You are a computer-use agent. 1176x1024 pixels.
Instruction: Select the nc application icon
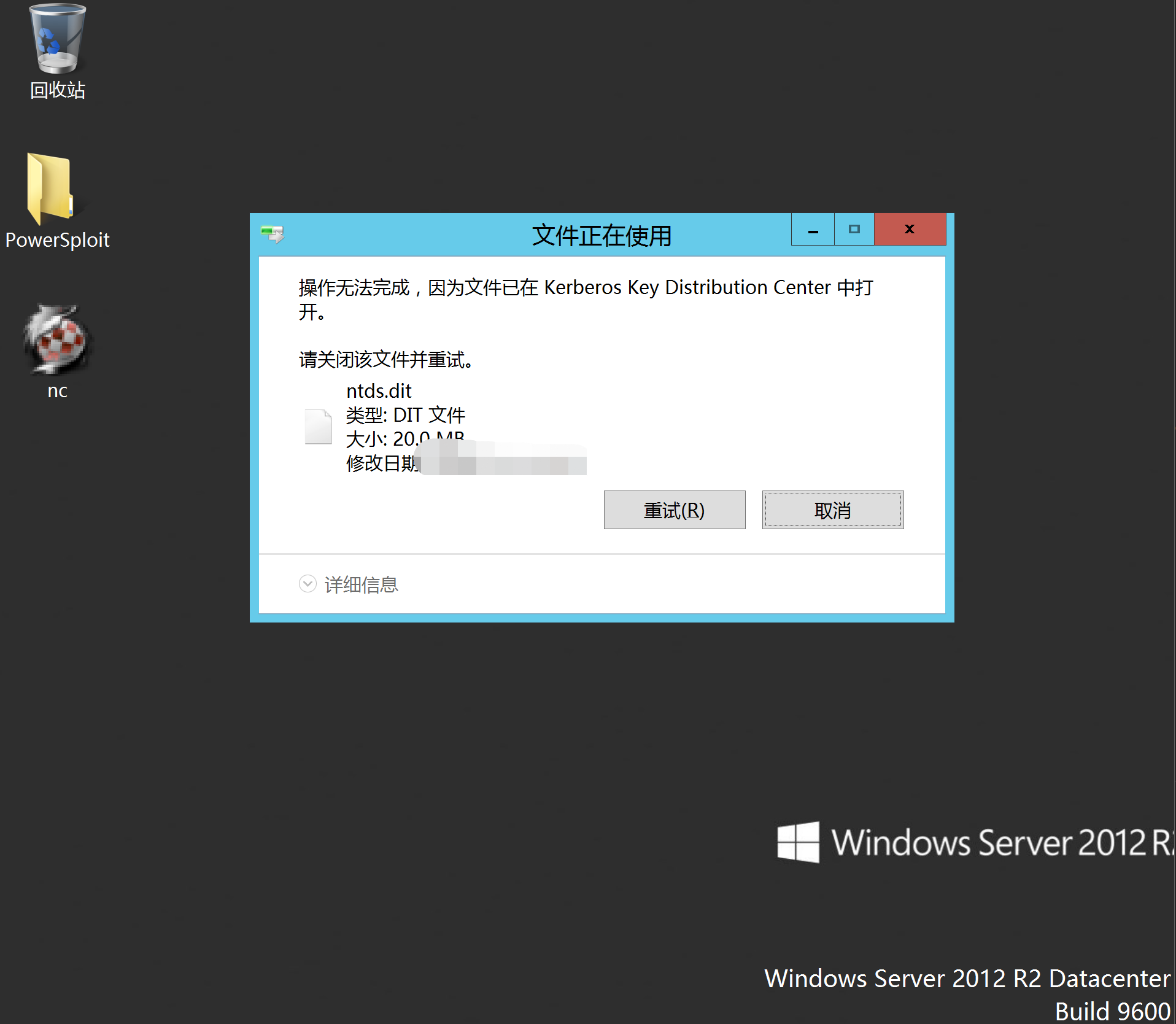tap(57, 339)
